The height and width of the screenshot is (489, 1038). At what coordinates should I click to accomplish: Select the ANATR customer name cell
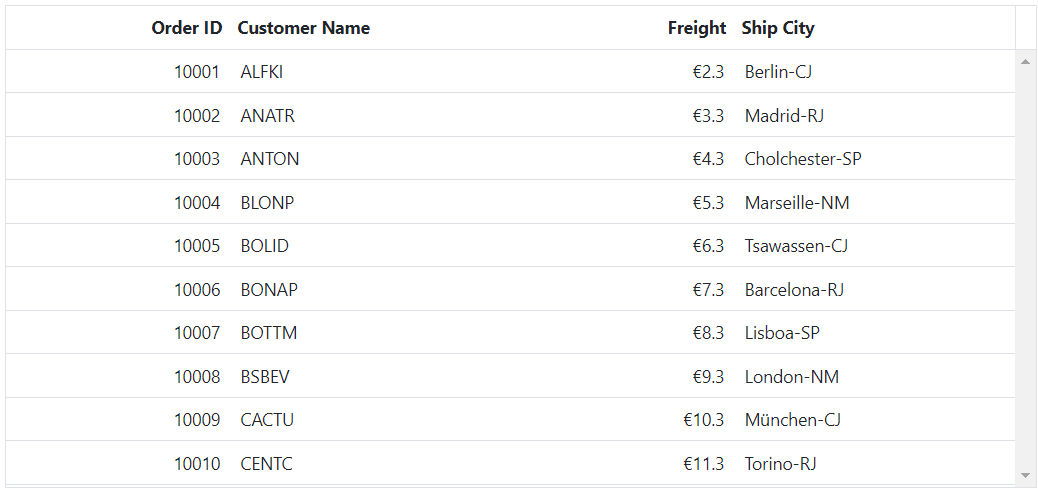coord(267,116)
